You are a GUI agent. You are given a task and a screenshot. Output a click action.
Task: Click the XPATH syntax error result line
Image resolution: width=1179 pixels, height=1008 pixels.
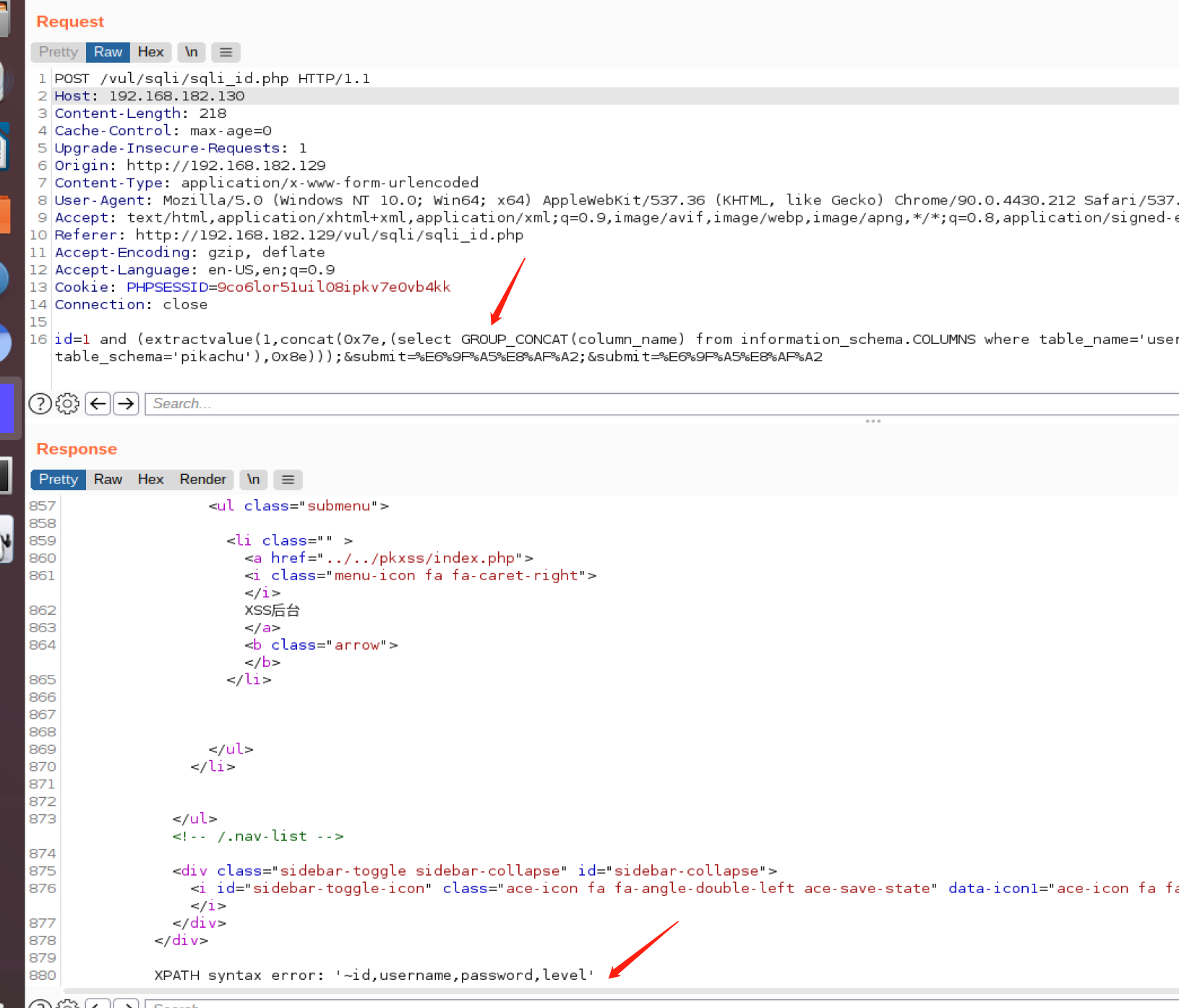[374, 975]
